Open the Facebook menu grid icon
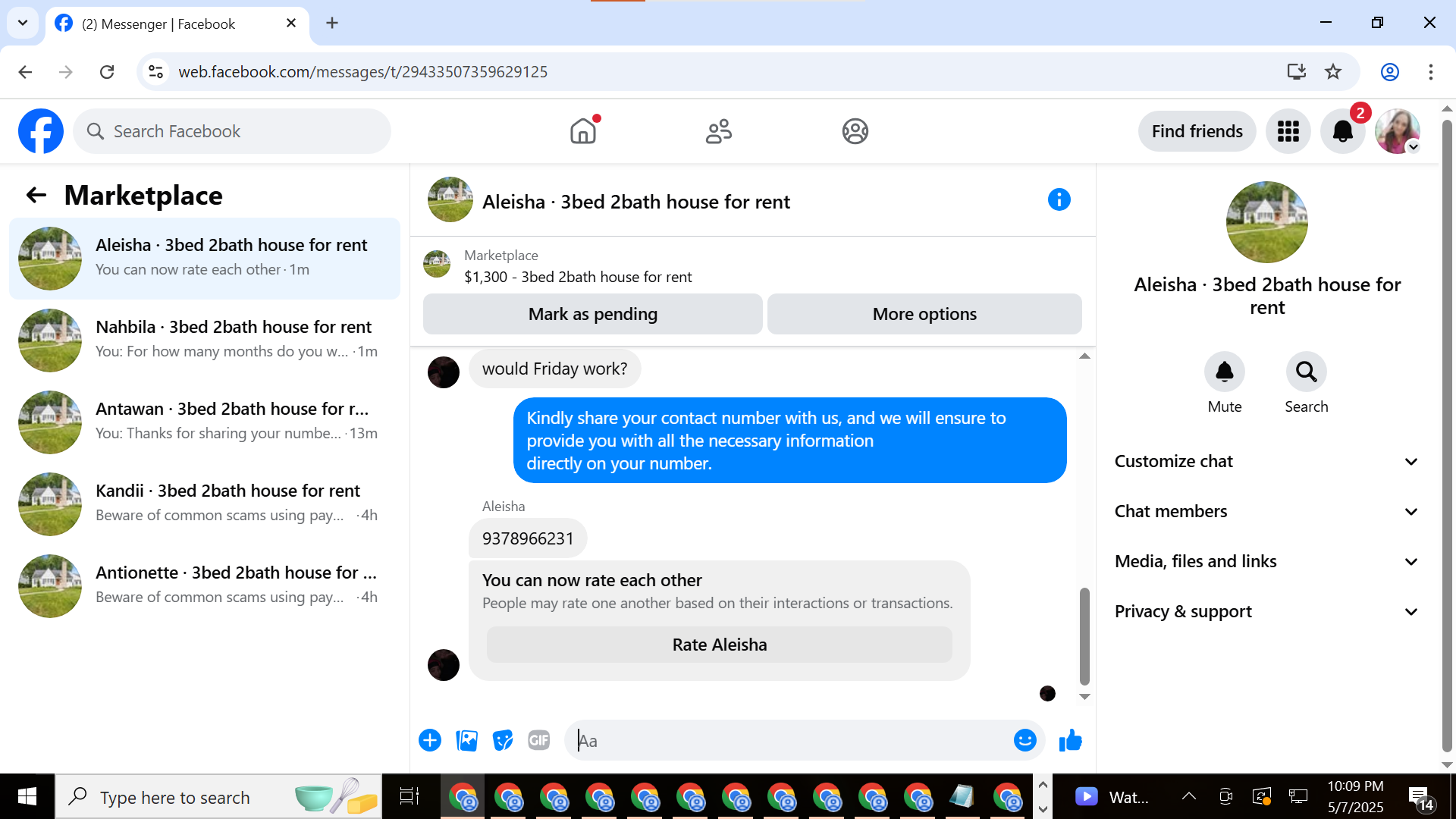1456x819 pixels. [1288, 131]
